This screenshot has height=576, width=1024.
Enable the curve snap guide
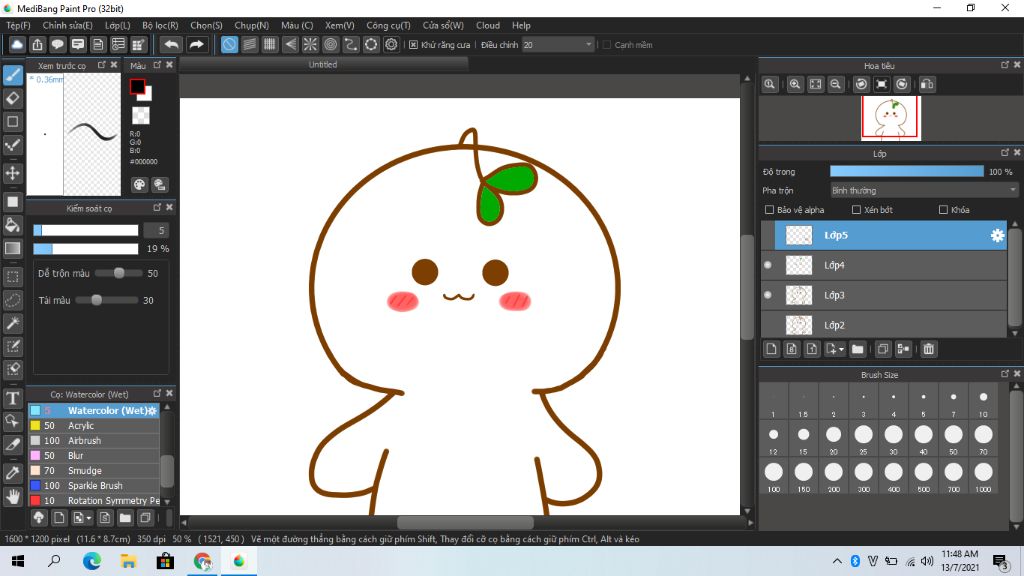click(351, 44)
